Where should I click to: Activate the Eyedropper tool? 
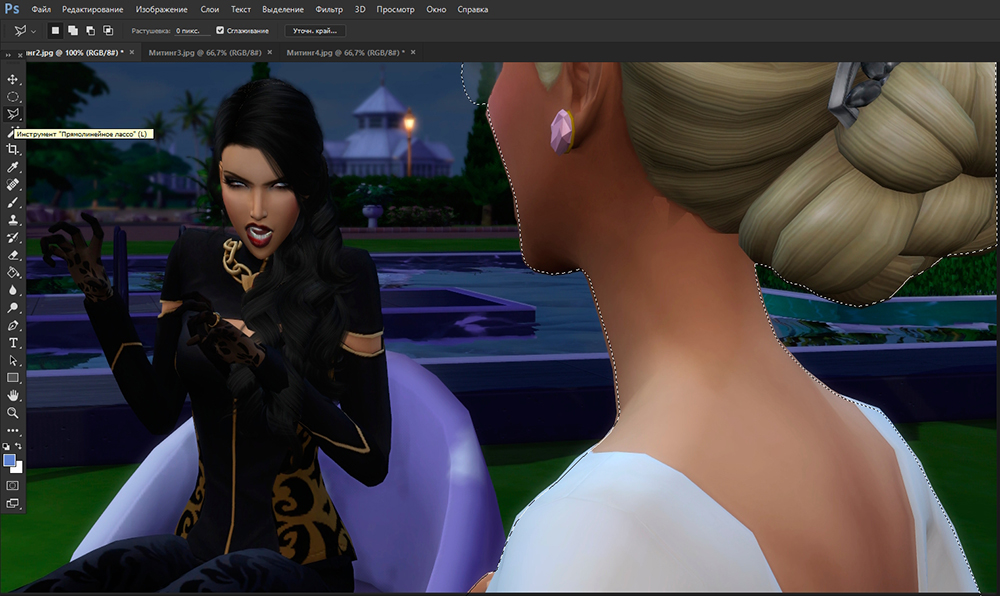point(13,167)
